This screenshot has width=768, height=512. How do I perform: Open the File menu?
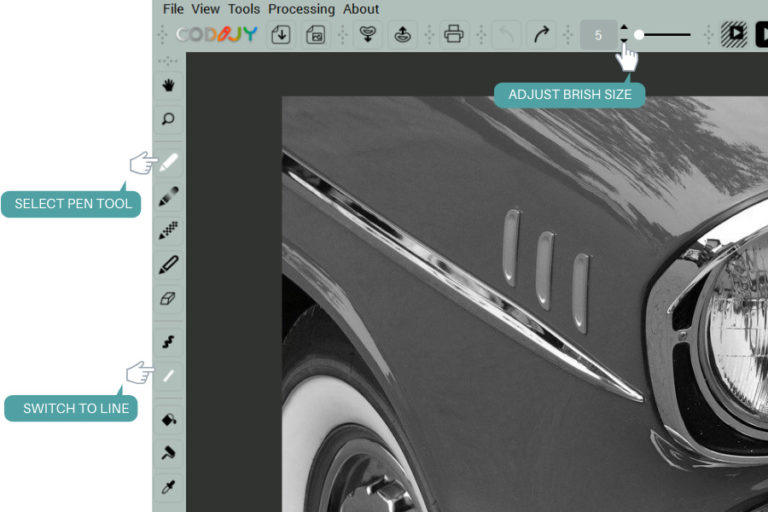click(173, 9)
